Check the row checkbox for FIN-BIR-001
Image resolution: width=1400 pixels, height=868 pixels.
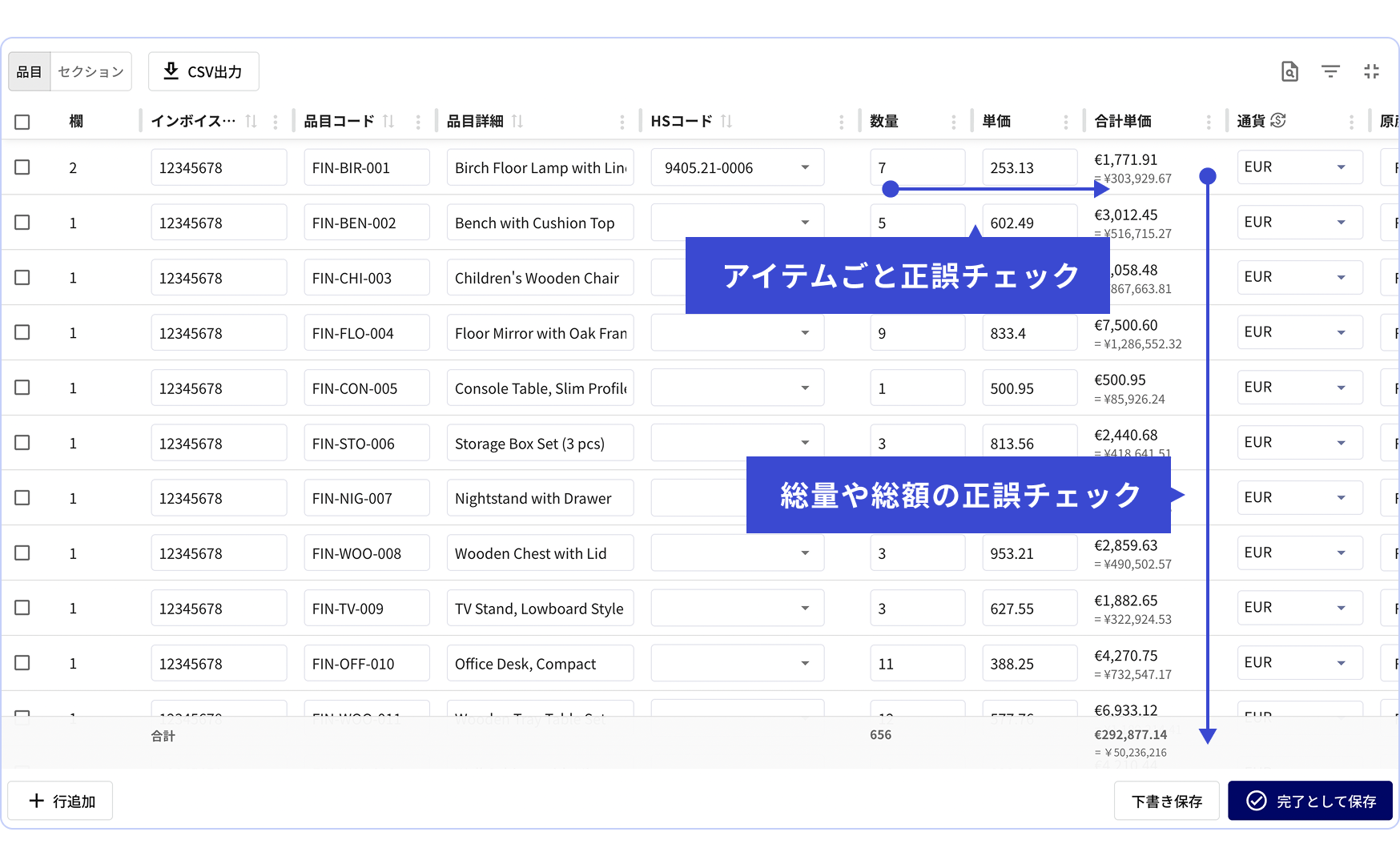click(x=22, y=167)
